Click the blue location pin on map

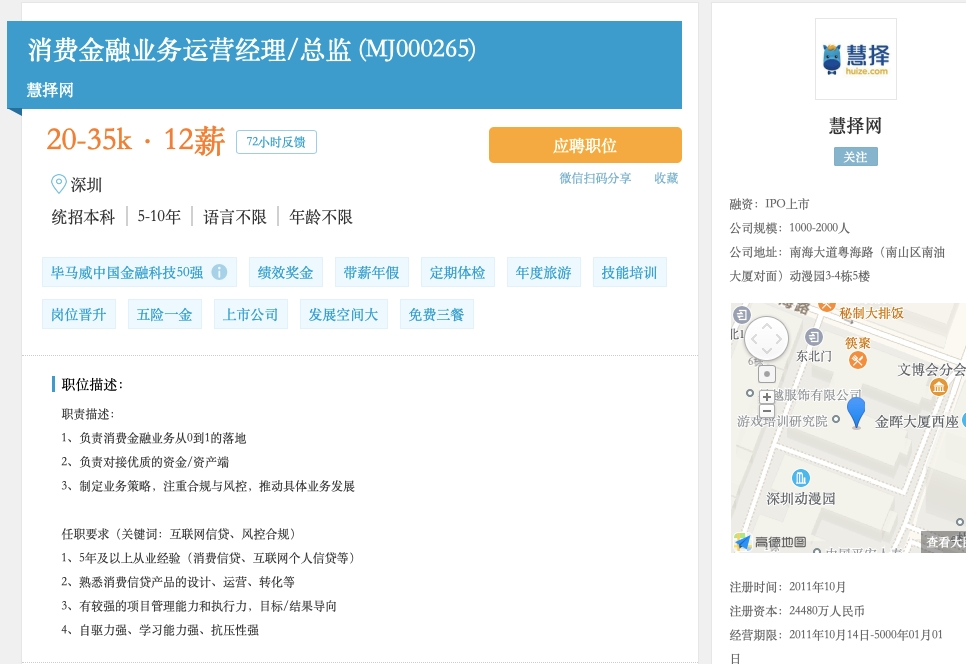(x=856, y=411)
